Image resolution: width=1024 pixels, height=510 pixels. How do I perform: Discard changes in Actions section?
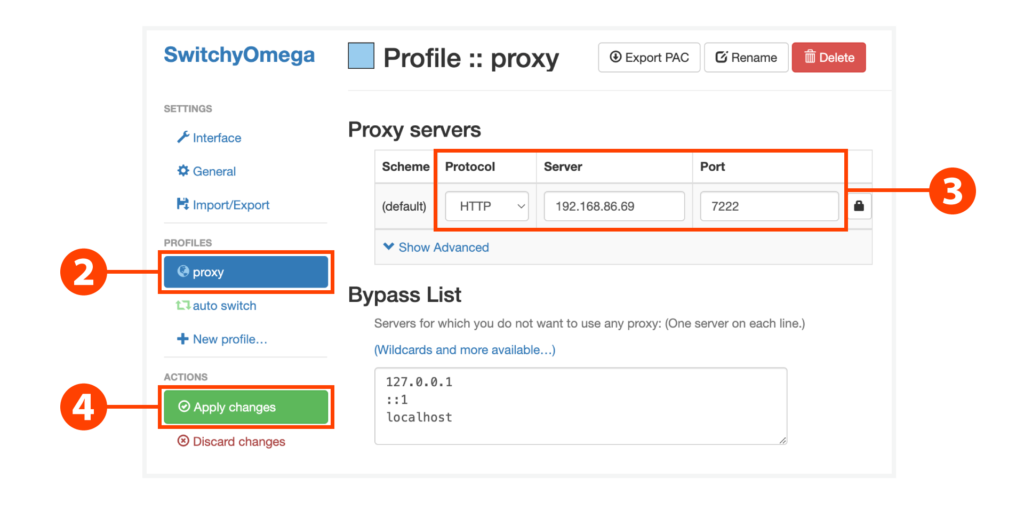pos(238,441)
